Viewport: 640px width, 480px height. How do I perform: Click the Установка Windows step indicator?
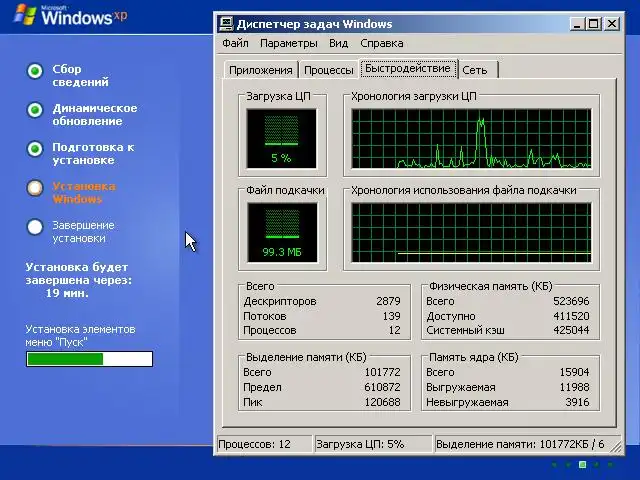point(35,188)
